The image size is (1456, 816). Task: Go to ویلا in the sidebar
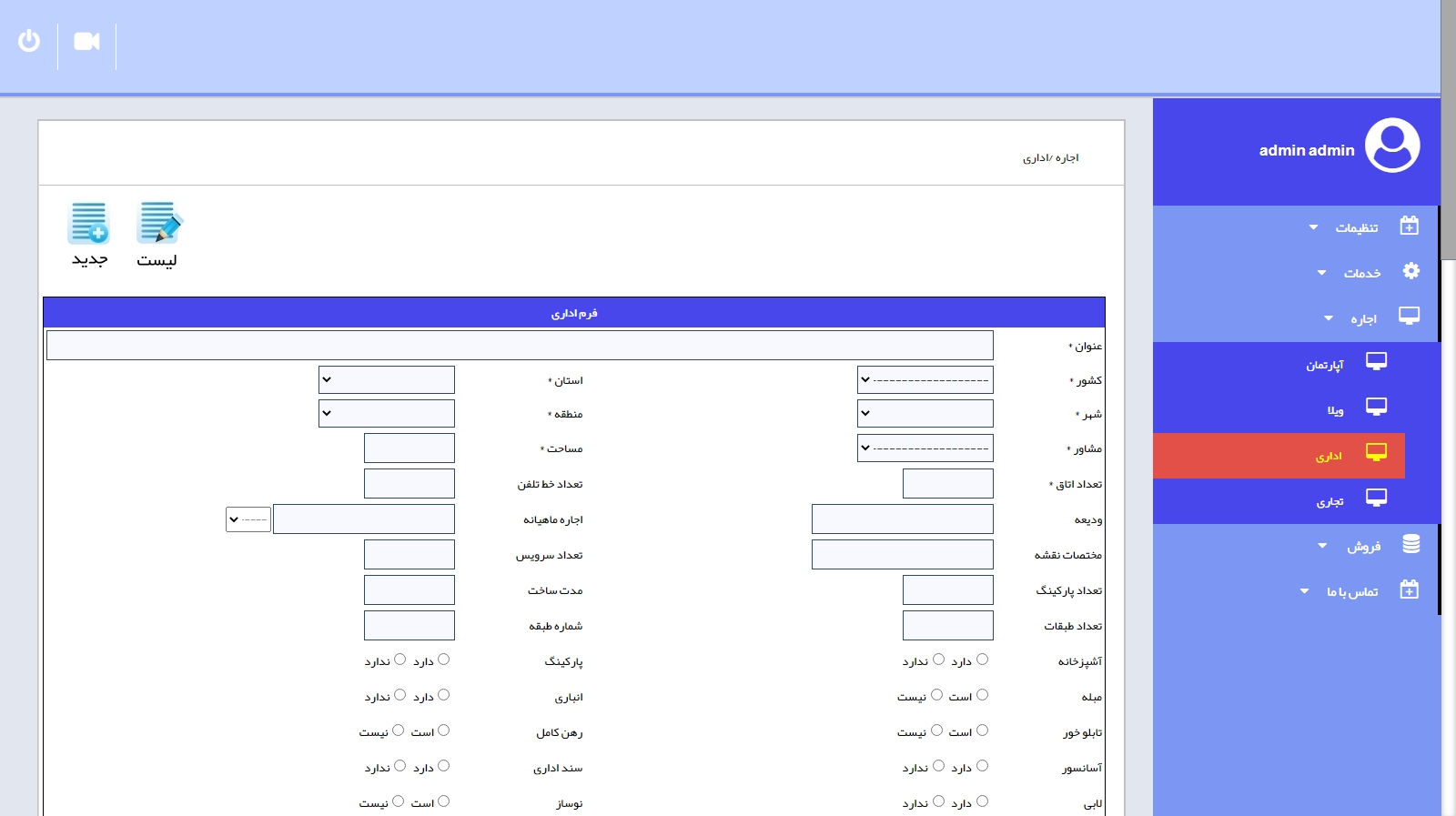[x=1335, y=409]
